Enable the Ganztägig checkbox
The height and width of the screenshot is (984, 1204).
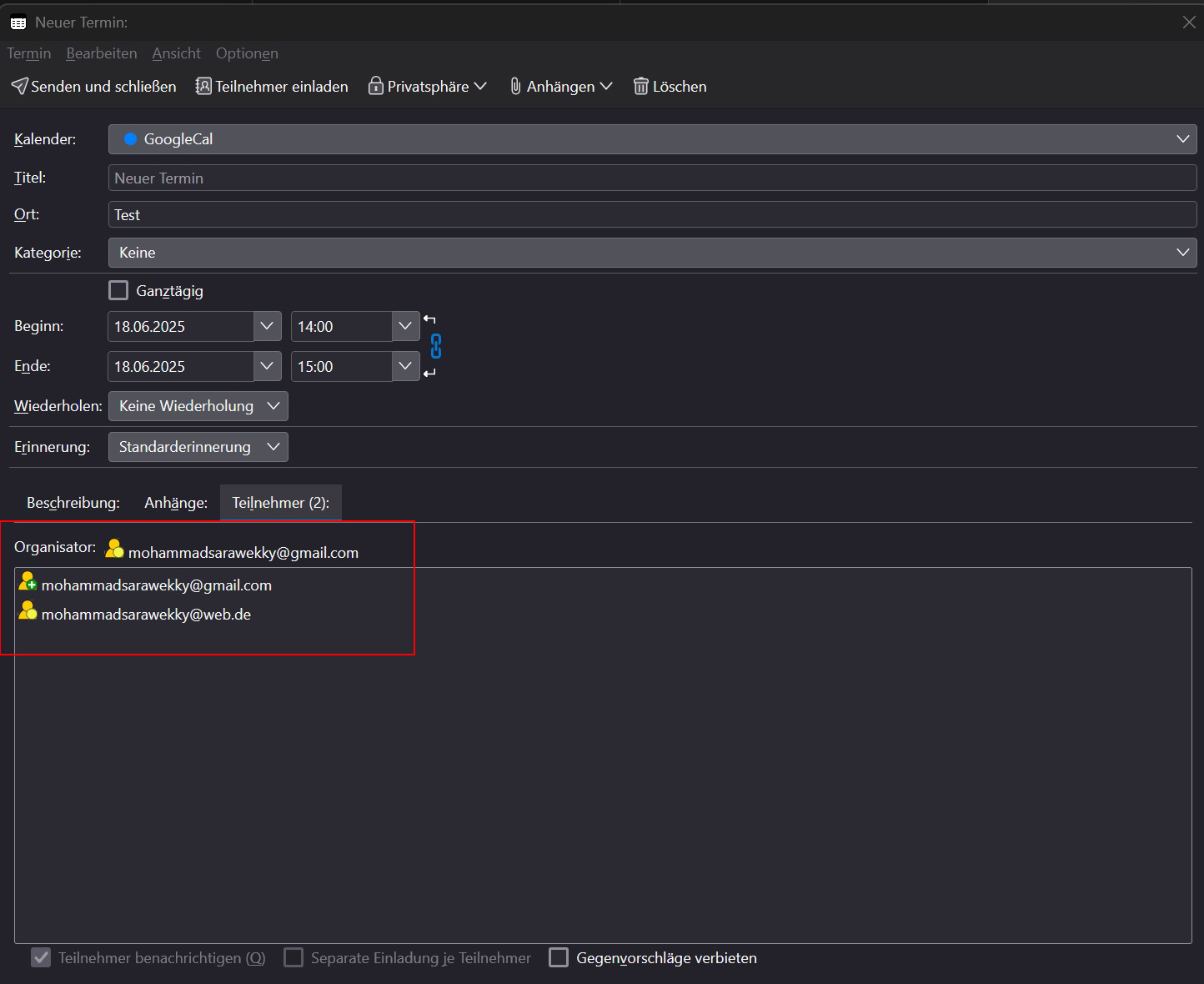point(119,290)
